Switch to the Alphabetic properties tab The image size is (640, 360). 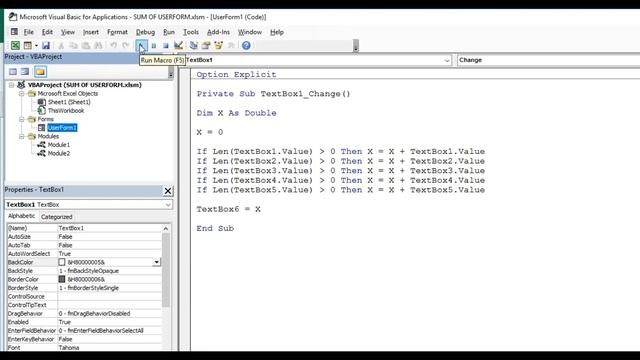(22, 216)
